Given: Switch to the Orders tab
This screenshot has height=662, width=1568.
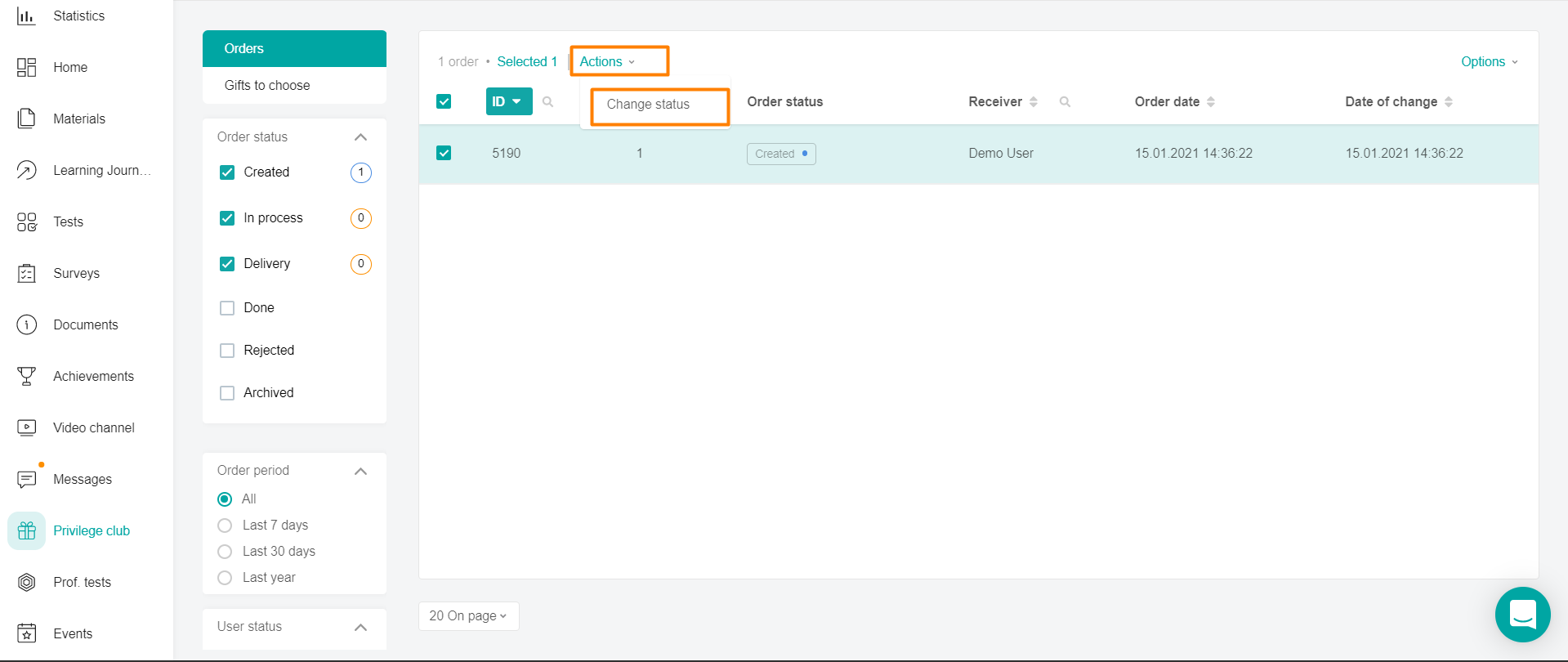Looking at the screenshot, I should pyautogui.click(x=294, y=49).
